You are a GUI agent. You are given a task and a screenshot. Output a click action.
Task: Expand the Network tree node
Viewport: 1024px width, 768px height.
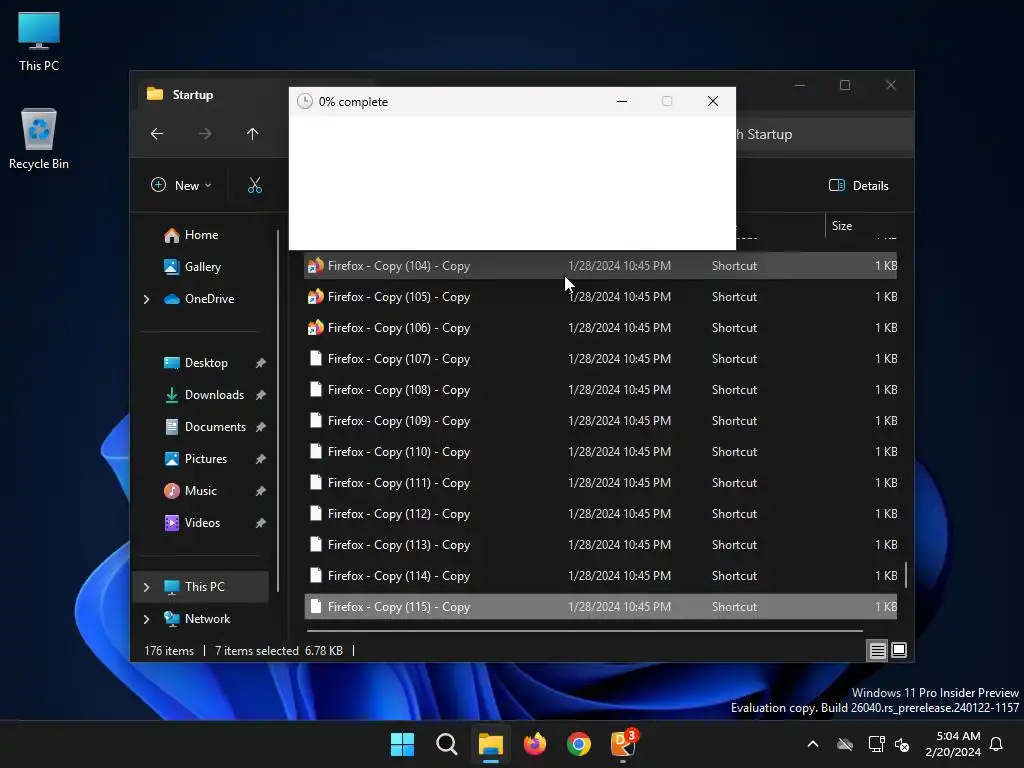[x=146, y=619]
